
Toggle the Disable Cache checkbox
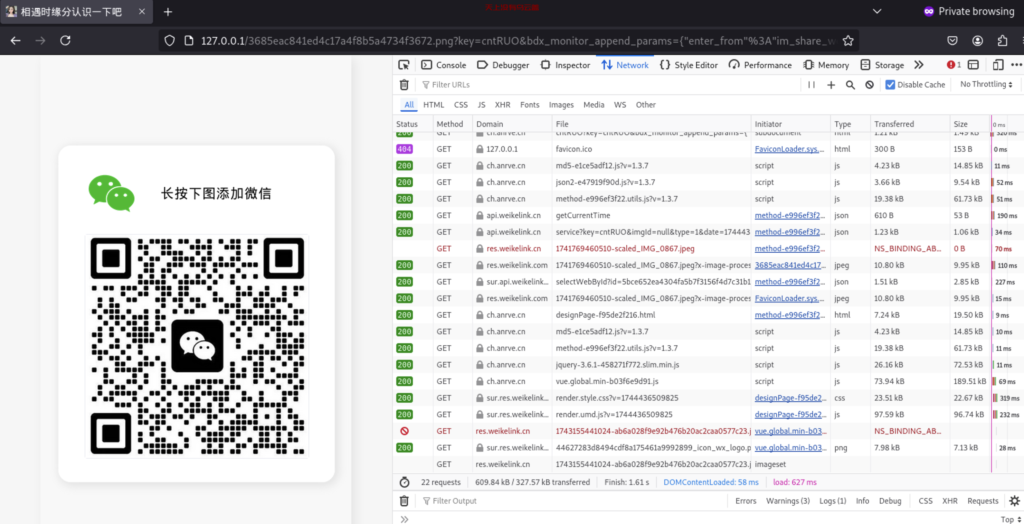tap(890, 84)
